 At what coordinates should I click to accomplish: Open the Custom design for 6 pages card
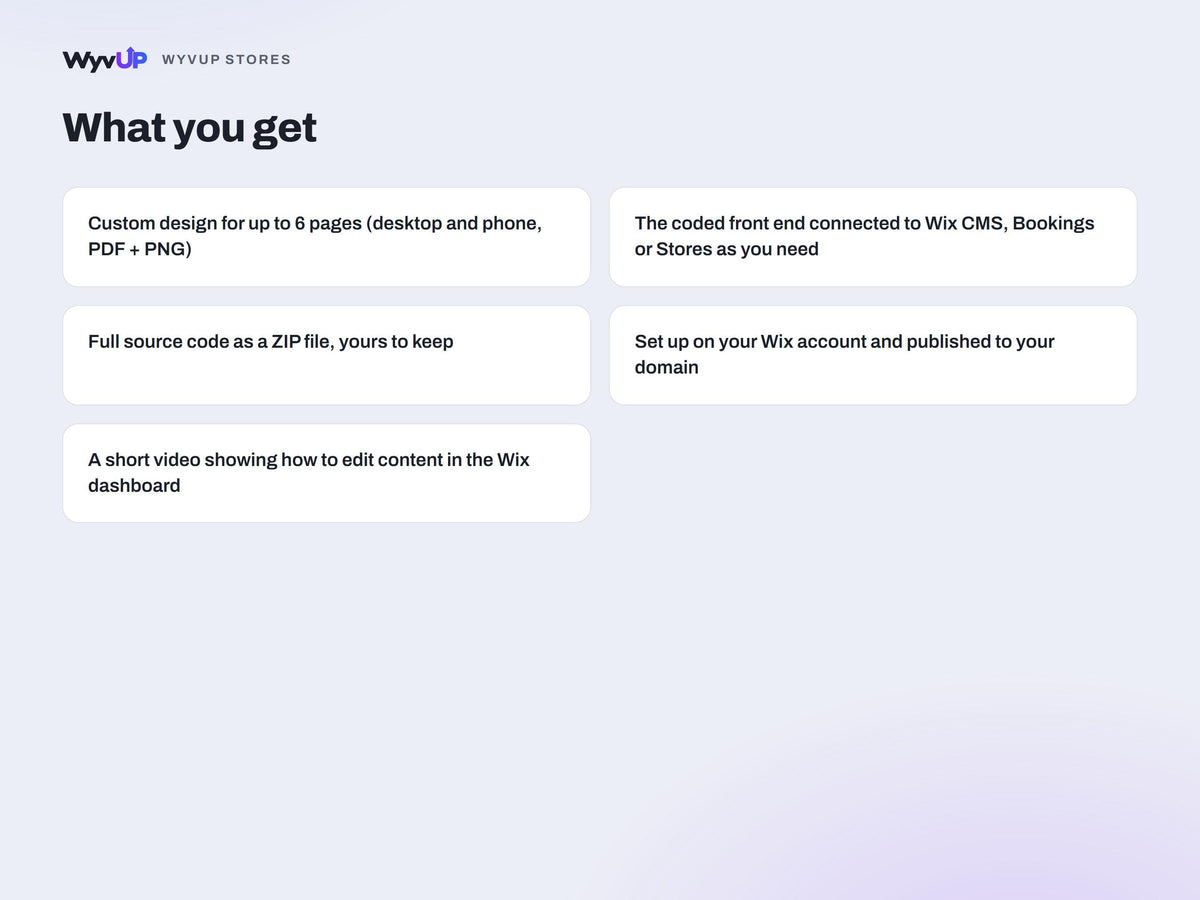click(x=326, y=237)
